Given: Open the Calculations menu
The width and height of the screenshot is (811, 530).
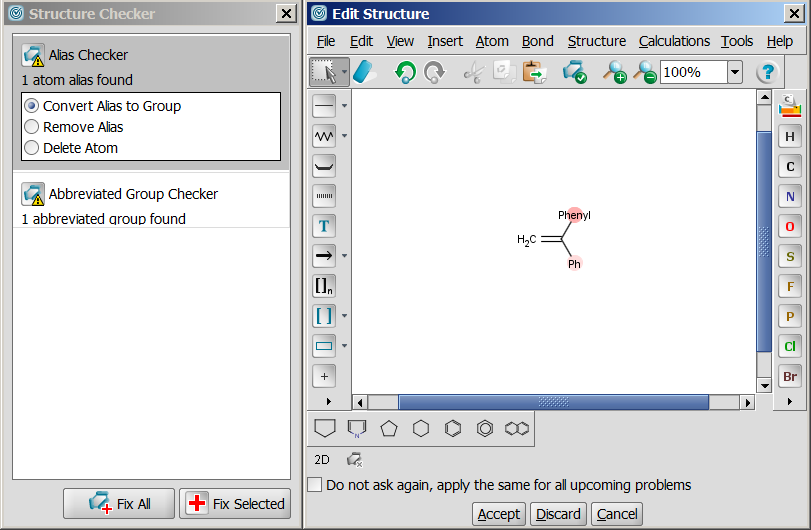Looking at the screenshot, I should point(674,41).
